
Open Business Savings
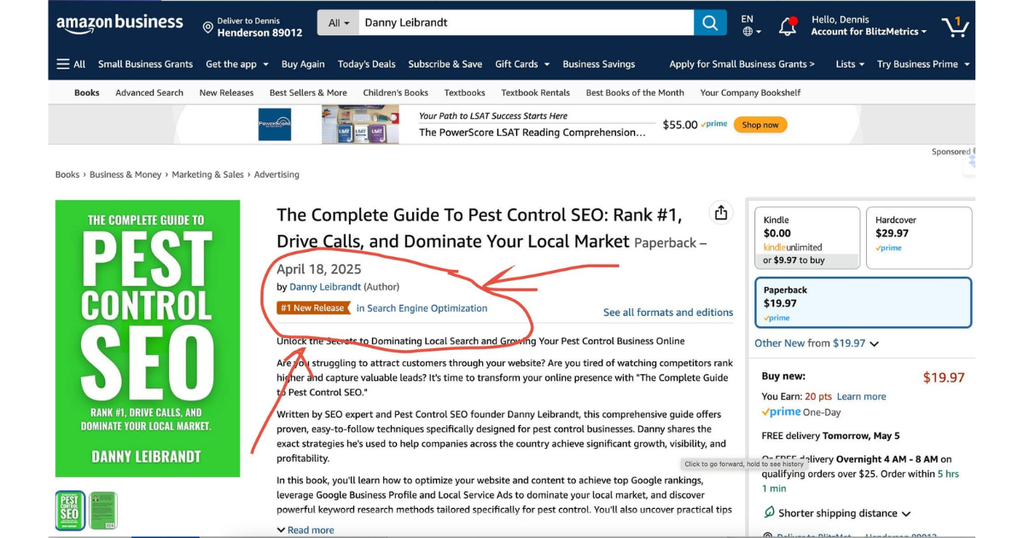[599, 64]
